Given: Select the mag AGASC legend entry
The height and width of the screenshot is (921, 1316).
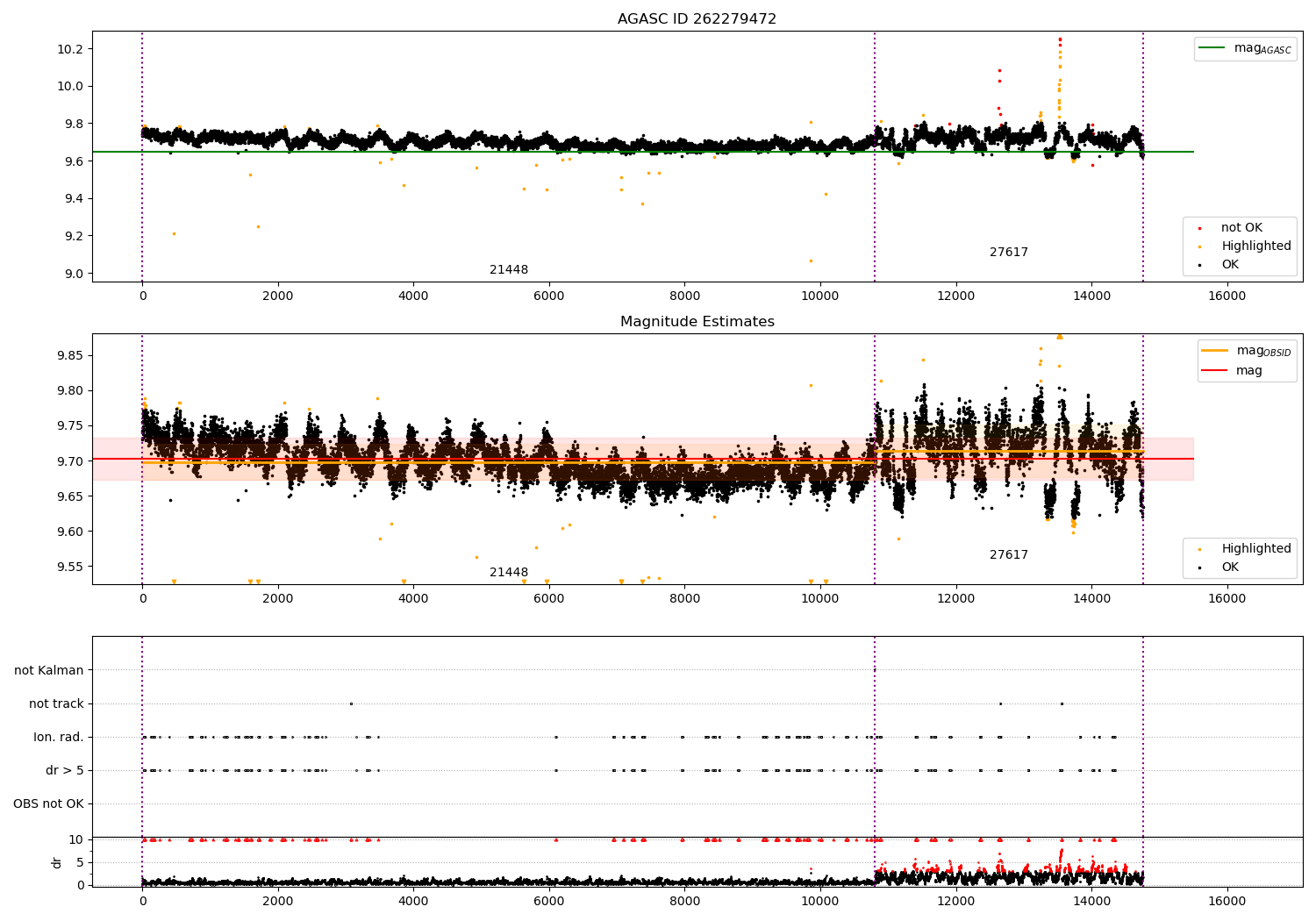Looking at the screenshot, I should [x=1245, y=48].
